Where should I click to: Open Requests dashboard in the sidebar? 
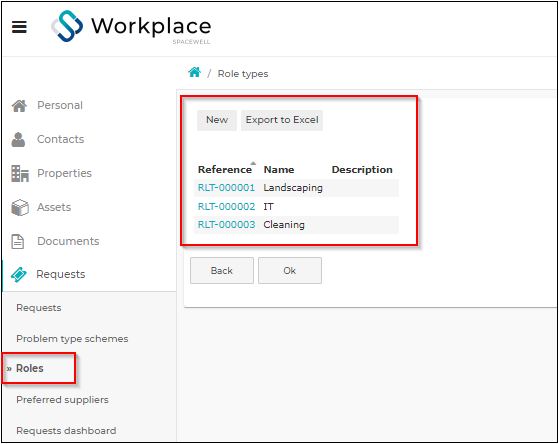pyautogui.click(x=66, y=431)
